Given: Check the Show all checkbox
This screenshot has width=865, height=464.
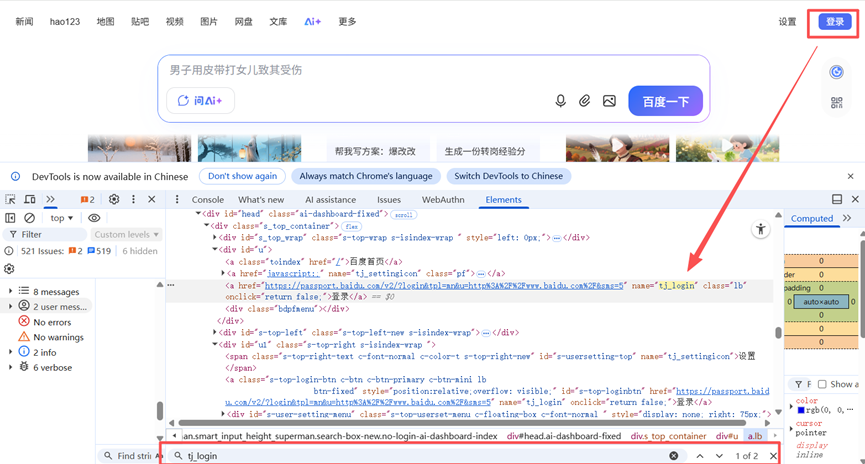Looking at the screenshot, I should pos(822,384).
